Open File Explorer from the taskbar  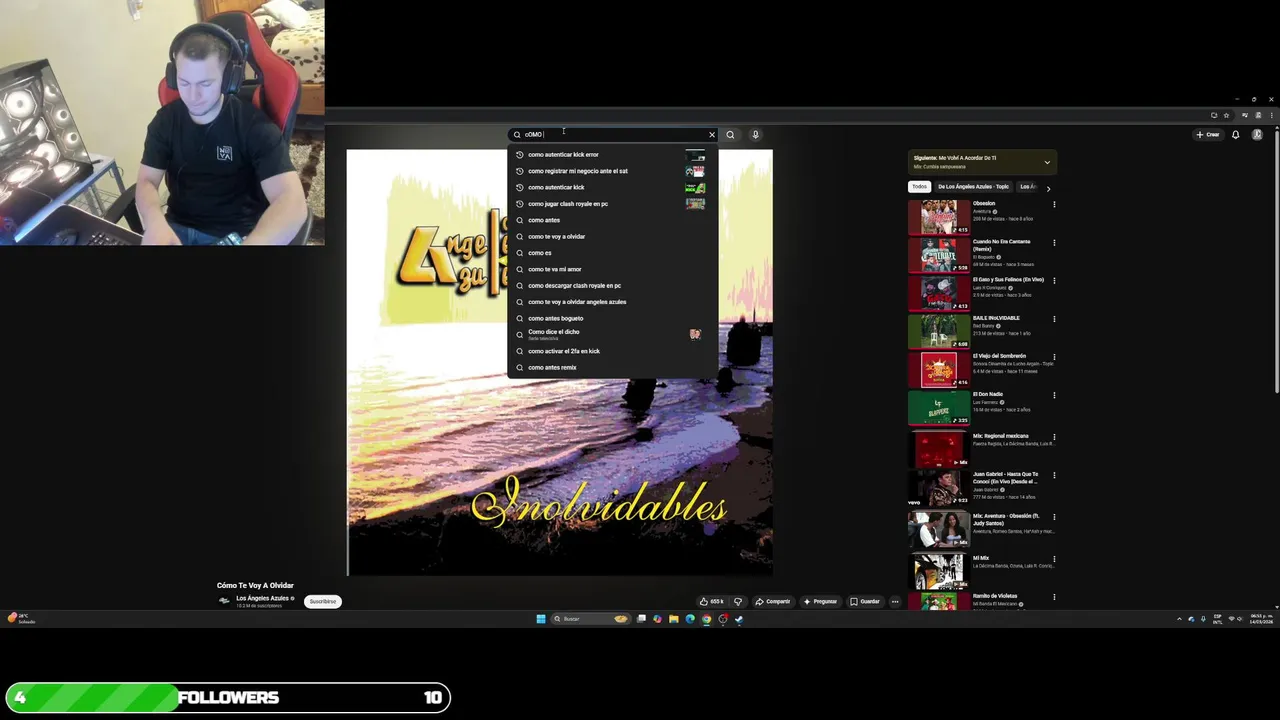(x=673, y=619)
